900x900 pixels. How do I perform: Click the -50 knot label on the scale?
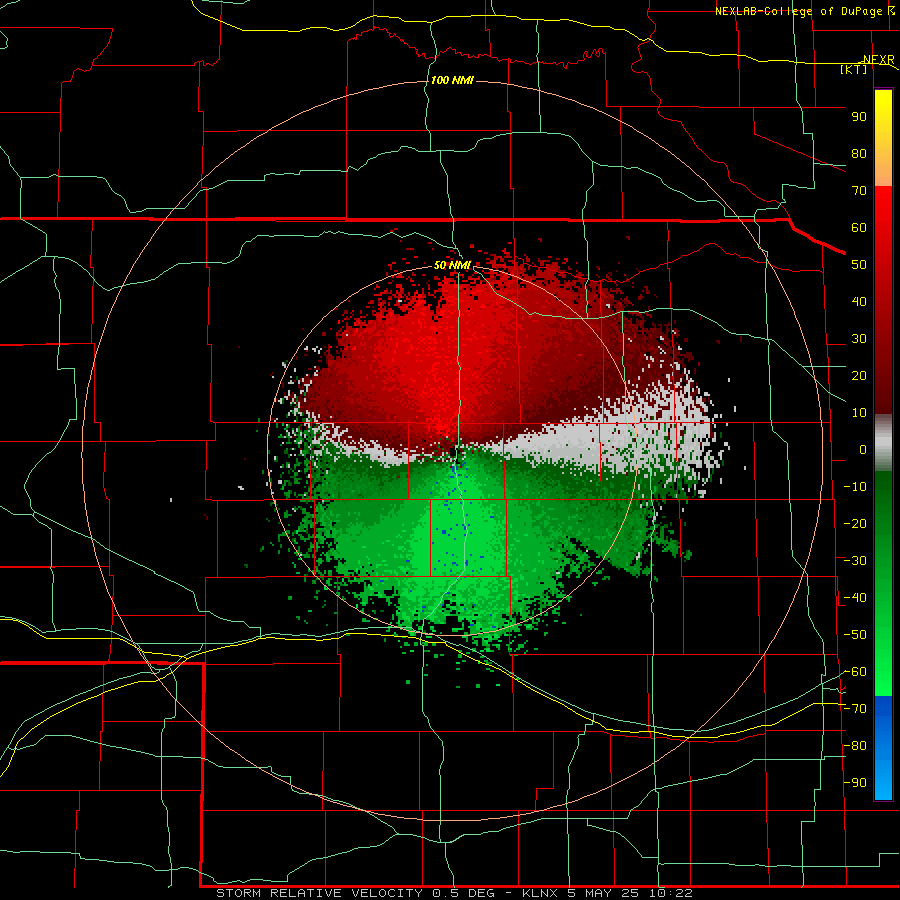point(855,635)
